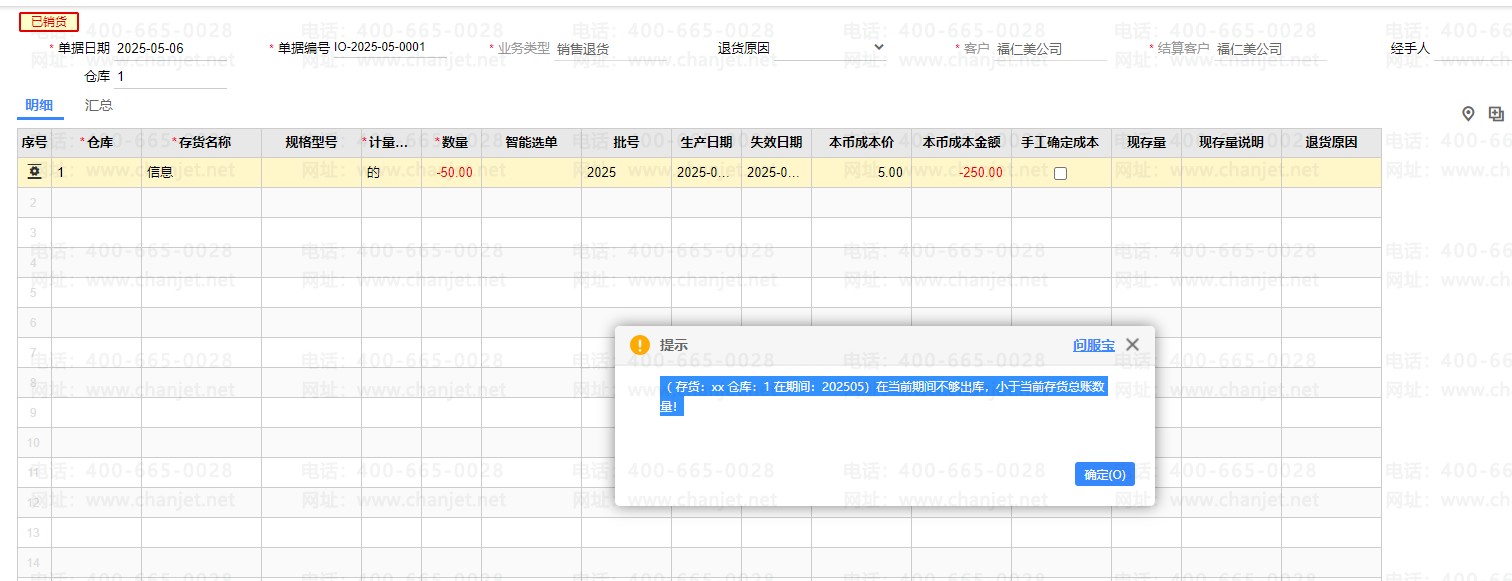
Task: Expand the 退货原因 dropdown
Action: (x=878, y=47)
